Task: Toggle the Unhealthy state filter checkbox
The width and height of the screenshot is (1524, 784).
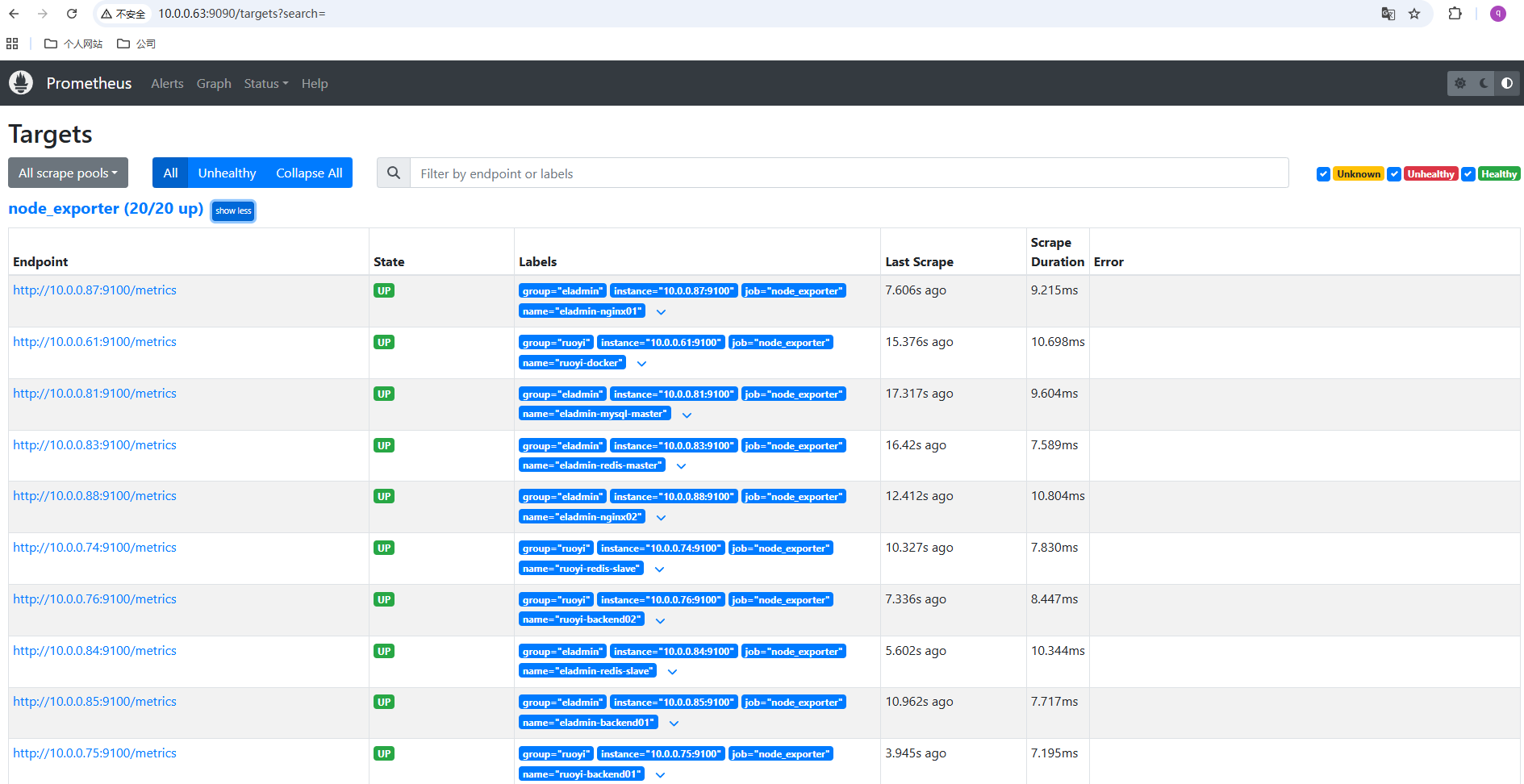Action: point(1394,174)
